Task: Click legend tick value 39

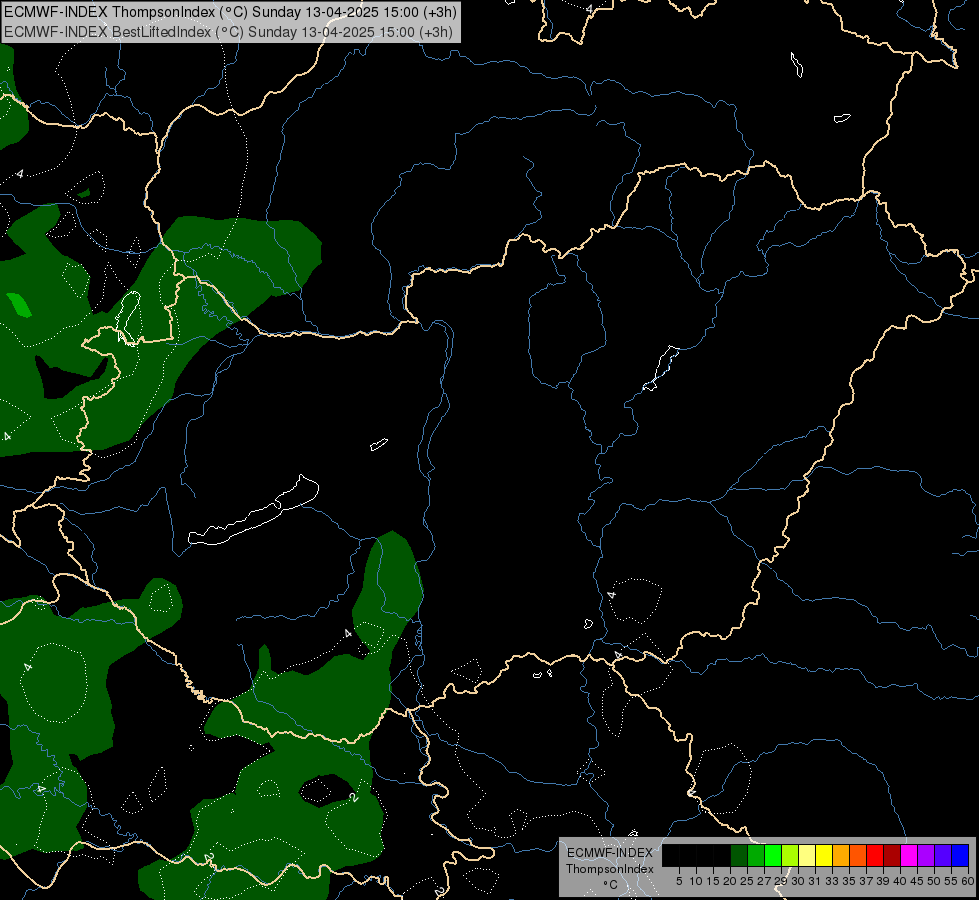Action: click(x=883, y=881)
